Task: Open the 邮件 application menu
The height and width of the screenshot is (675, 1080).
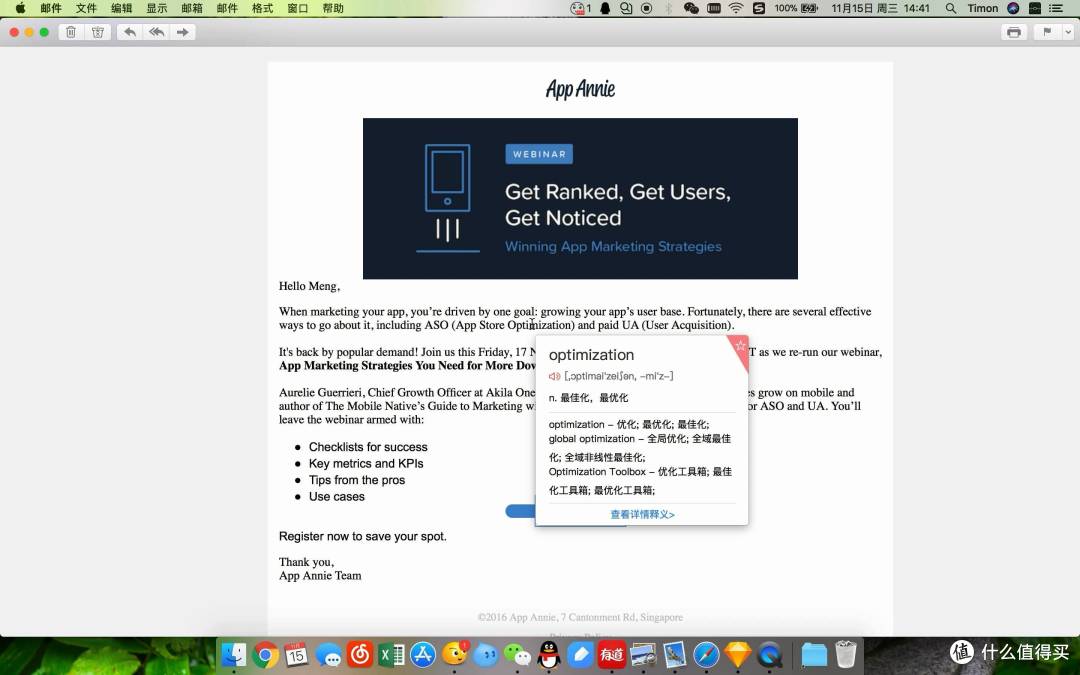Action: (51, 8)
